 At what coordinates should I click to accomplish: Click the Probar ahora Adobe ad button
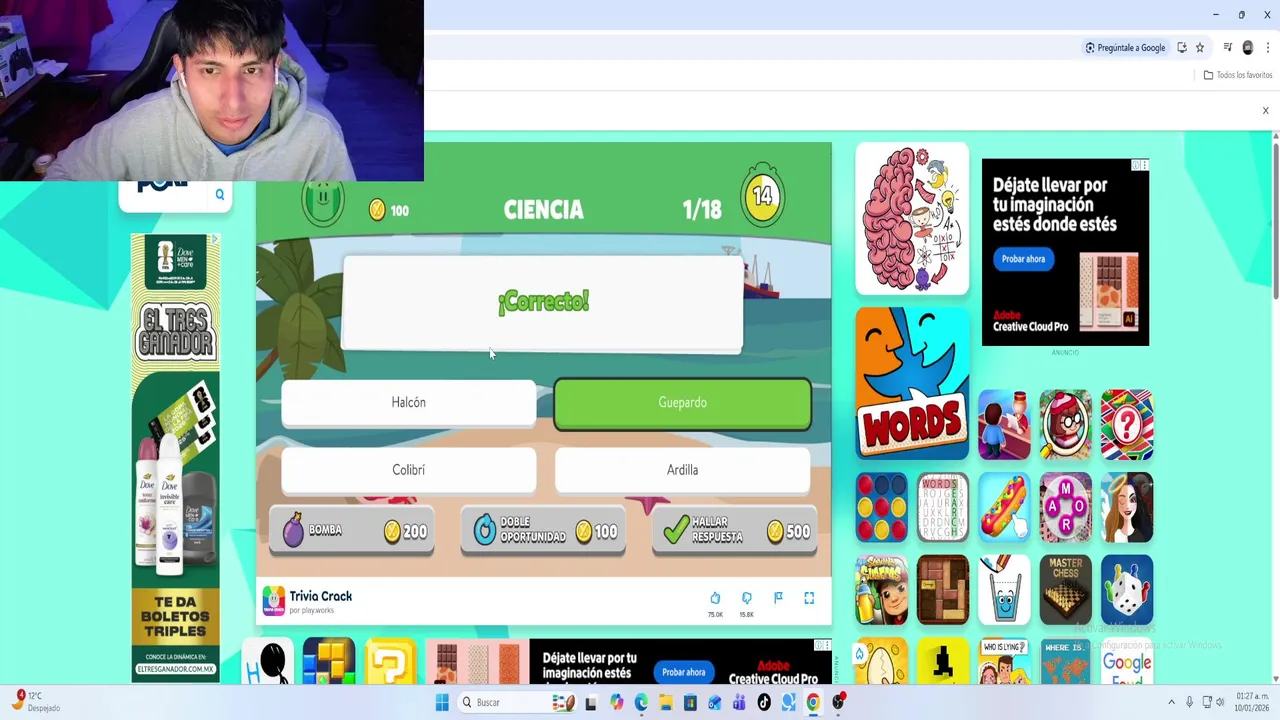(1023, 259)
